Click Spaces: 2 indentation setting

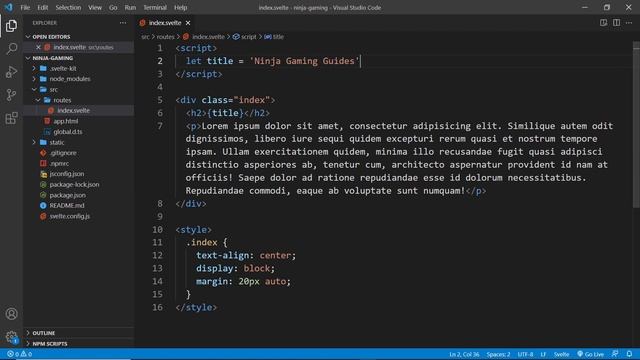(x=498, y=354)
